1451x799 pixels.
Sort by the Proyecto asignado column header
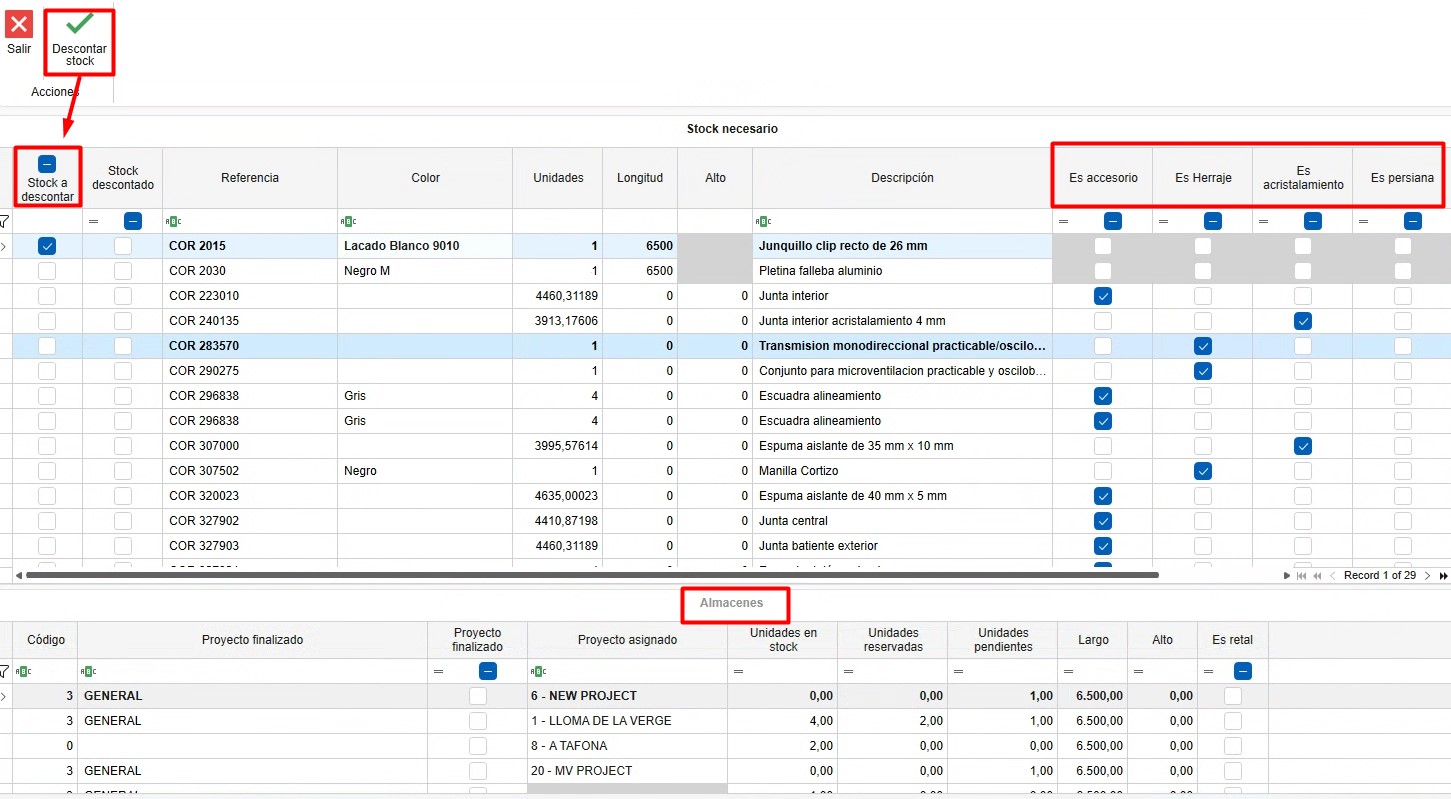[627, 640]
